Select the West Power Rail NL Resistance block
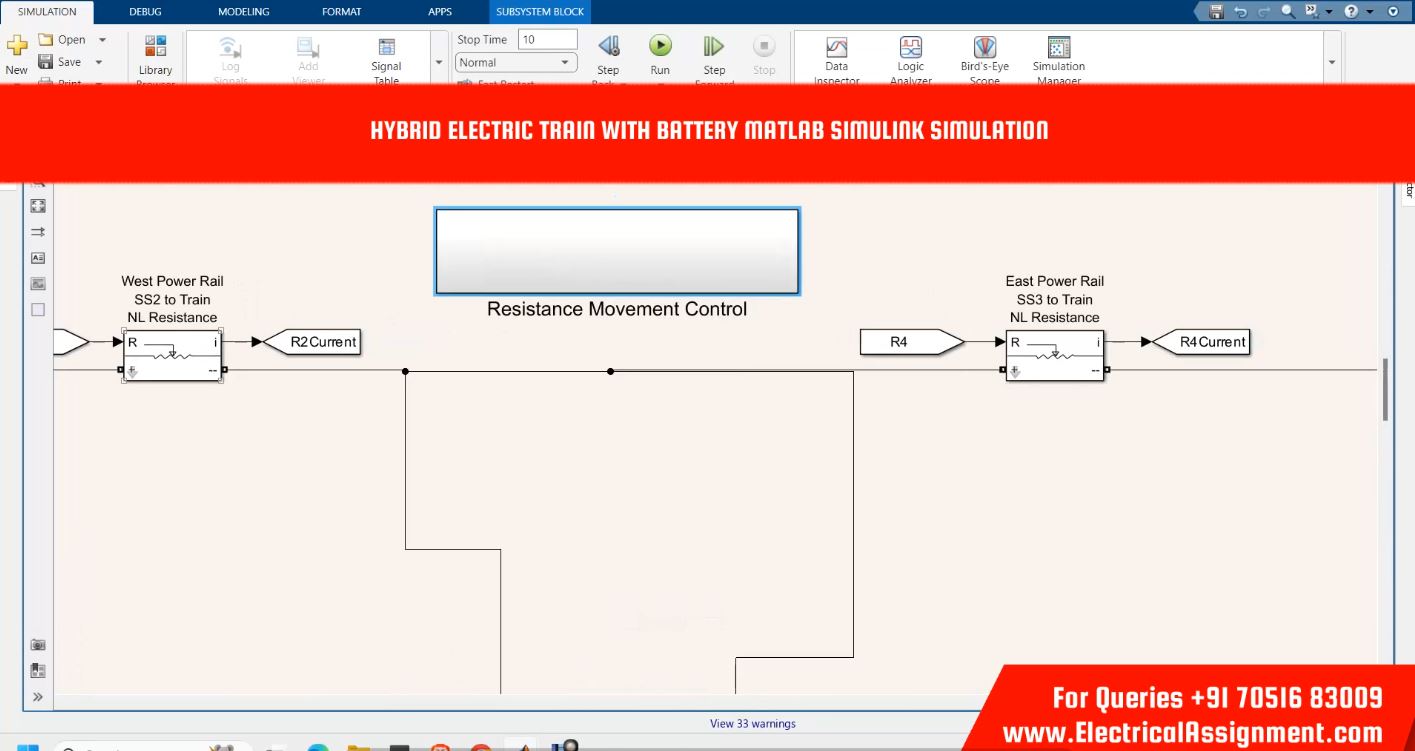Viewport: 1415px width, 751px height. [172, 357]
